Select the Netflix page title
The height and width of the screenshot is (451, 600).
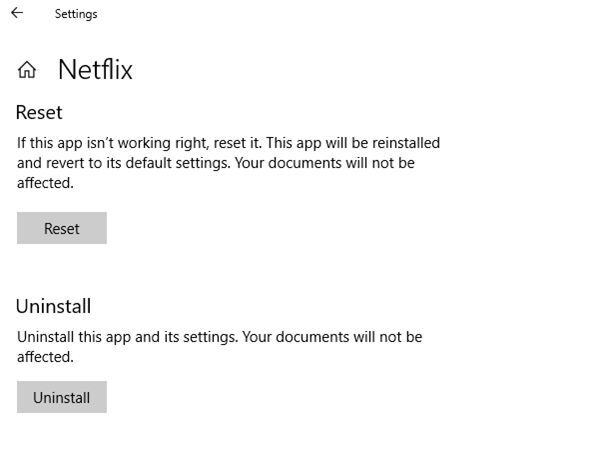click(x=95, y=70)
